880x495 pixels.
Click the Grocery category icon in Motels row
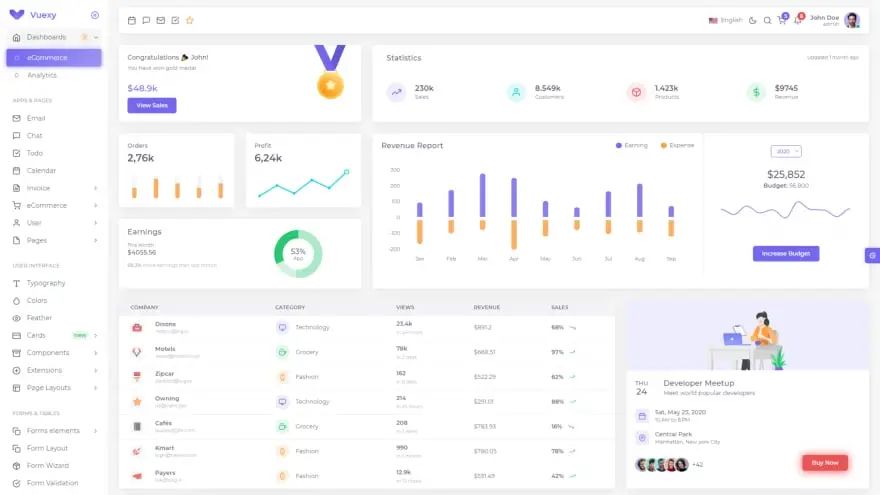[282, 352]
